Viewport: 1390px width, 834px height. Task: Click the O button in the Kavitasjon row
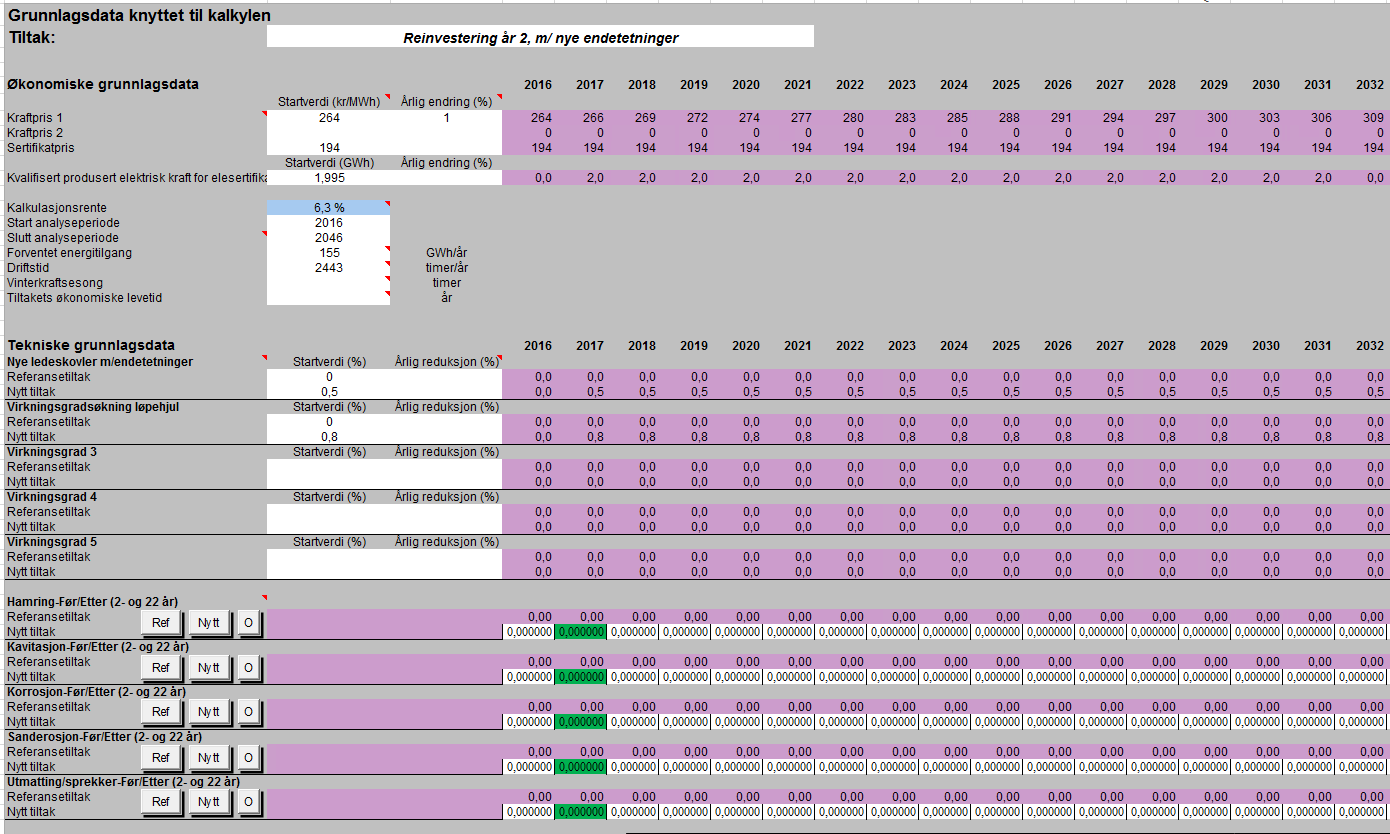pos(248,667)
